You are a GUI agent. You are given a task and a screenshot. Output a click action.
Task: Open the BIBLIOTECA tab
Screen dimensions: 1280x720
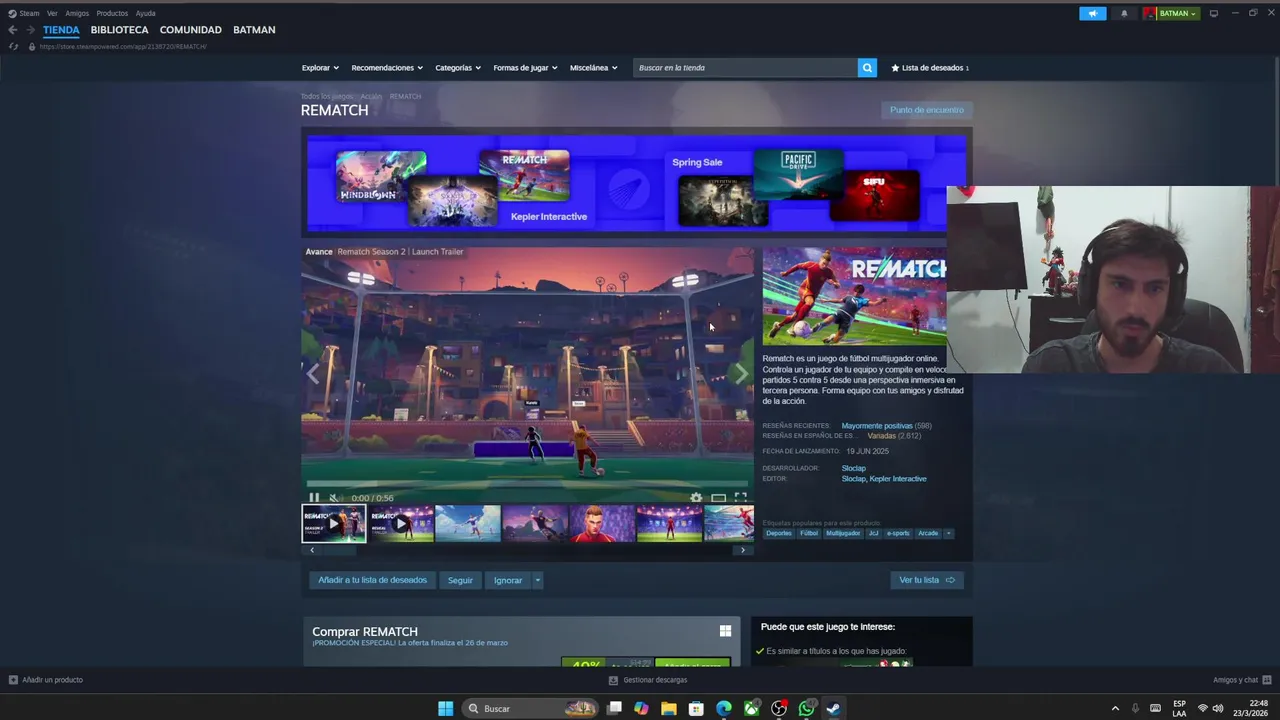119,30
